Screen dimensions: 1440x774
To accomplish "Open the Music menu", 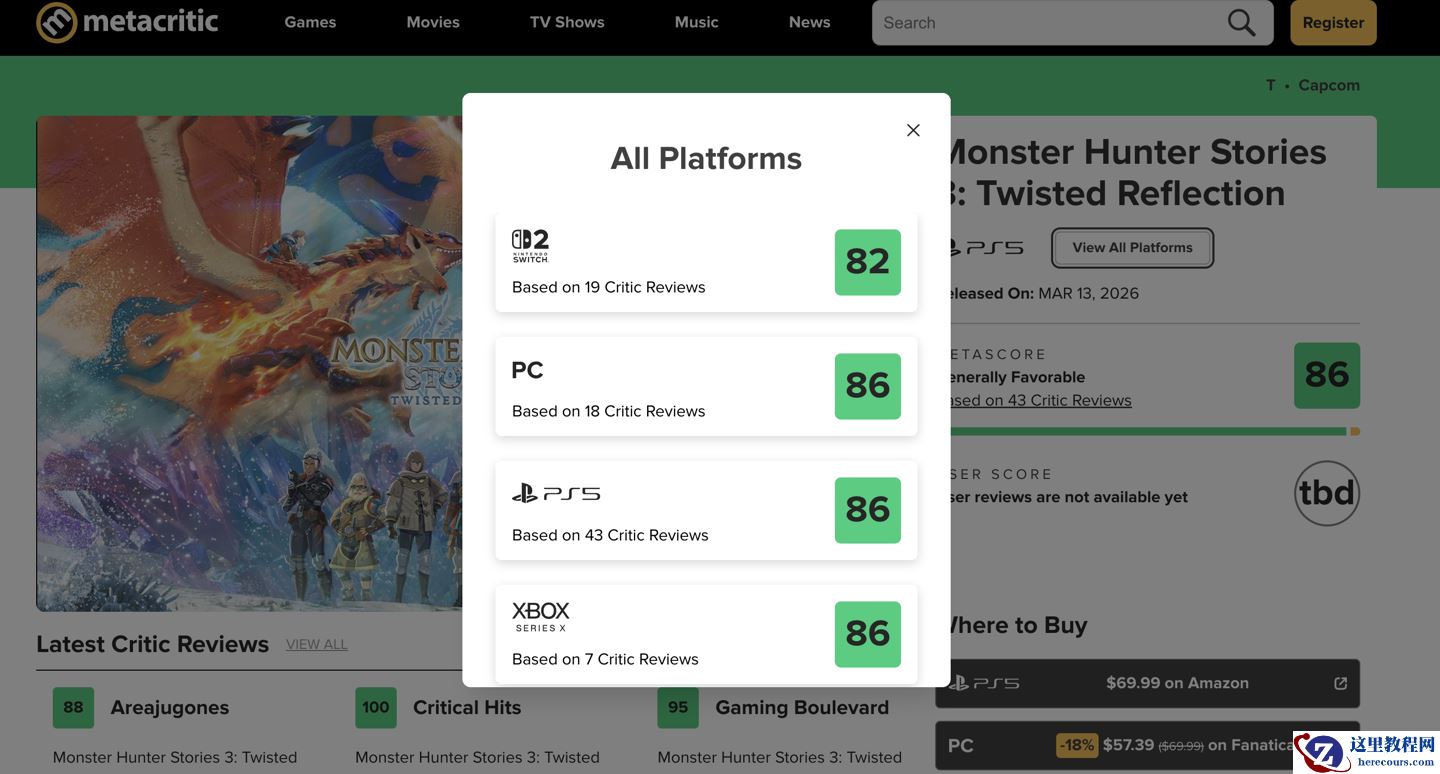I will tap(697, 22).
